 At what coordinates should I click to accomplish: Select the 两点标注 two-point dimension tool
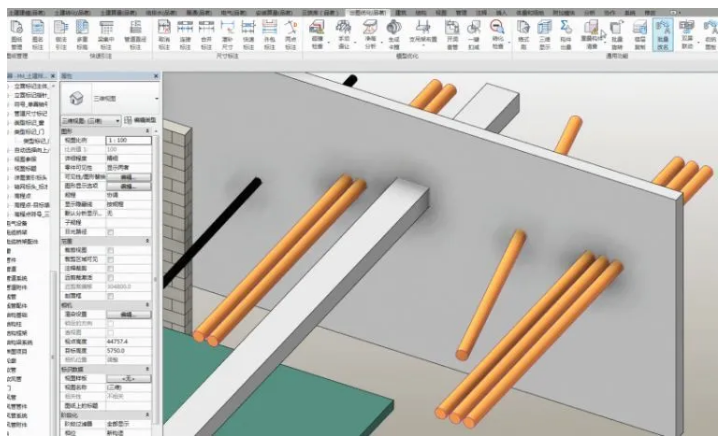(291, 35)
